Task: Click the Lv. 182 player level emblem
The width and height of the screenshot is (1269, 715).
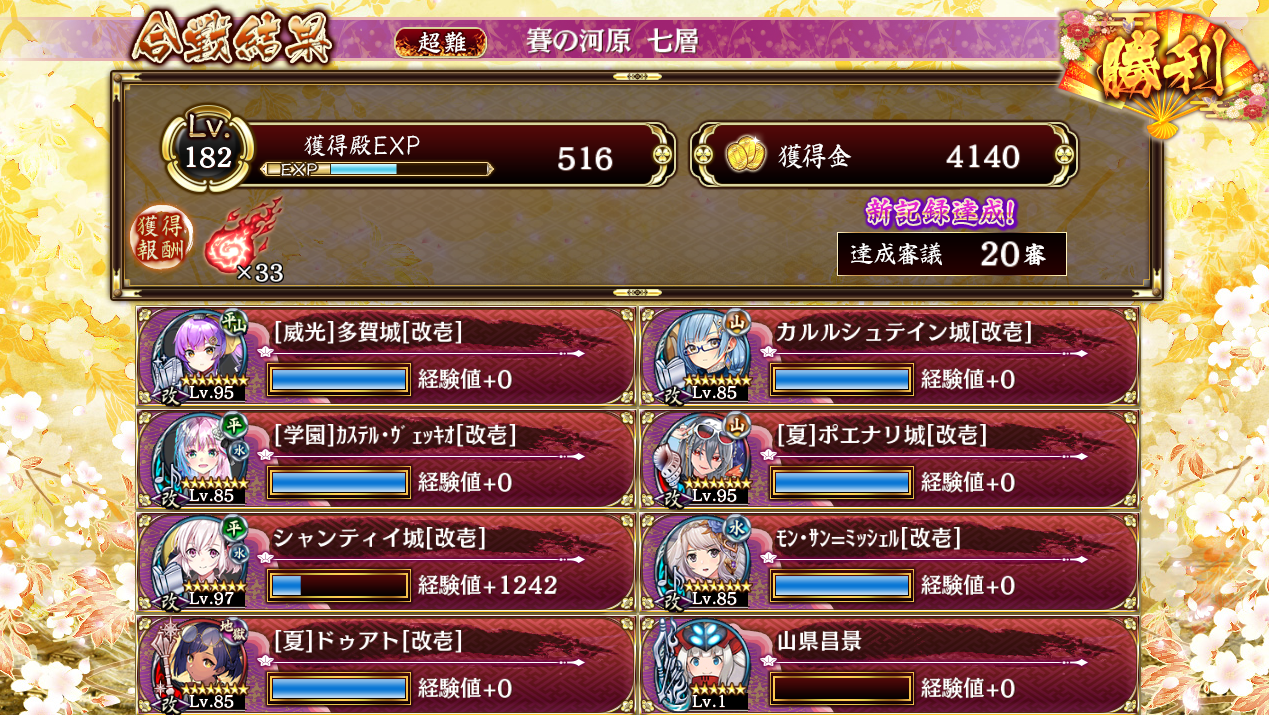Action: coord(208,150)
